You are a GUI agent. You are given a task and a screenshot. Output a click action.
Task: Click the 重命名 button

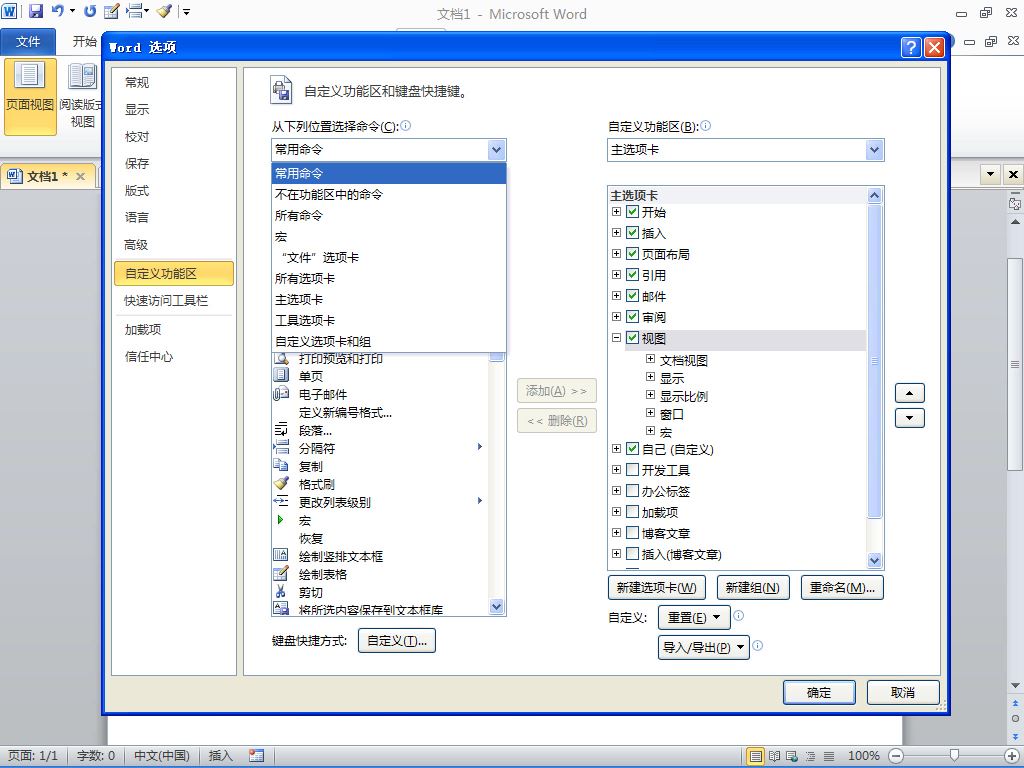pos(842,588)
